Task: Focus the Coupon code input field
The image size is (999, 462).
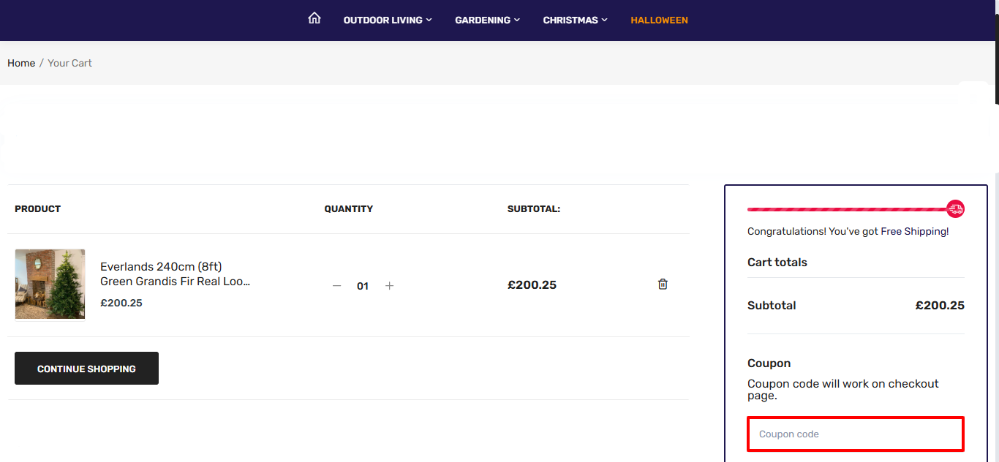Action: [x=856, y=434]
